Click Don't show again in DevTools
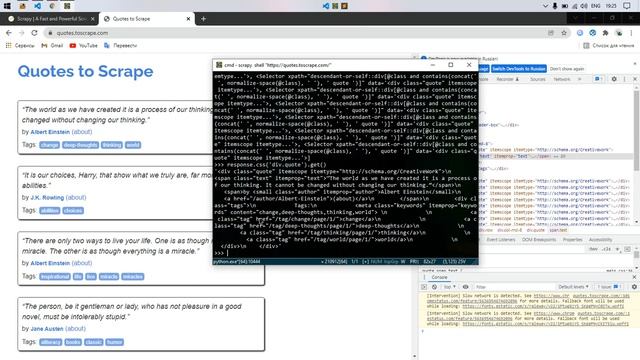640x360 pixels. tap(567, 69)
